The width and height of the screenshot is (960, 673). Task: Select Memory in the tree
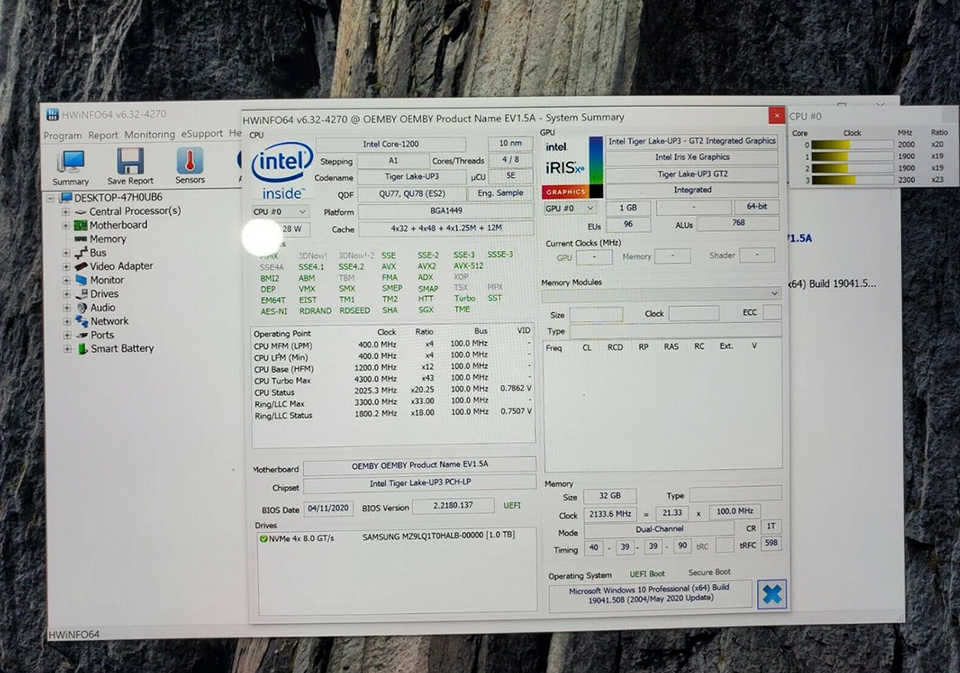tap(108, 239)
